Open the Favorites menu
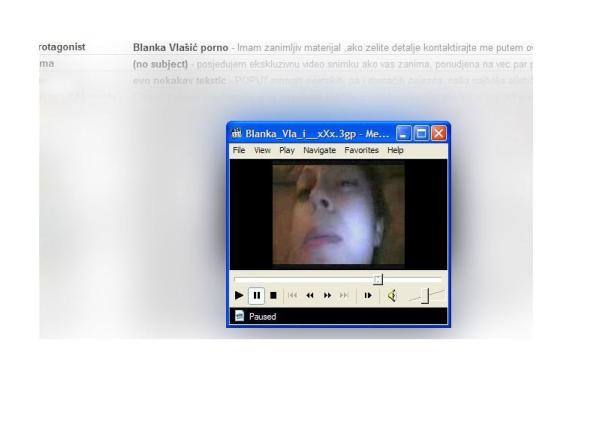The height and width of the screenshot is (433, 600). 361,150
